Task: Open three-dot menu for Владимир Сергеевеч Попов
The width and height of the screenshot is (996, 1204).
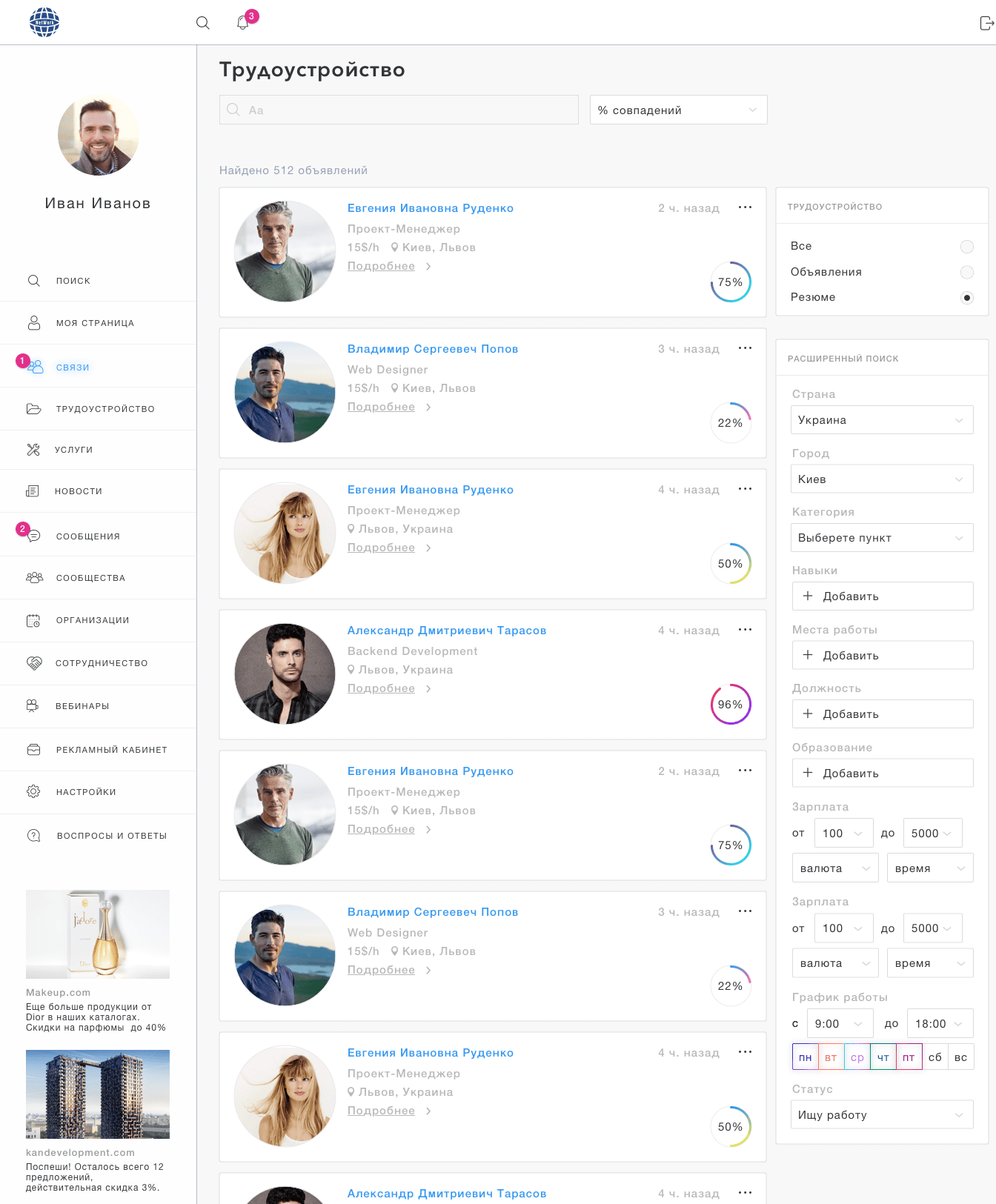Action: pos(745,348)
